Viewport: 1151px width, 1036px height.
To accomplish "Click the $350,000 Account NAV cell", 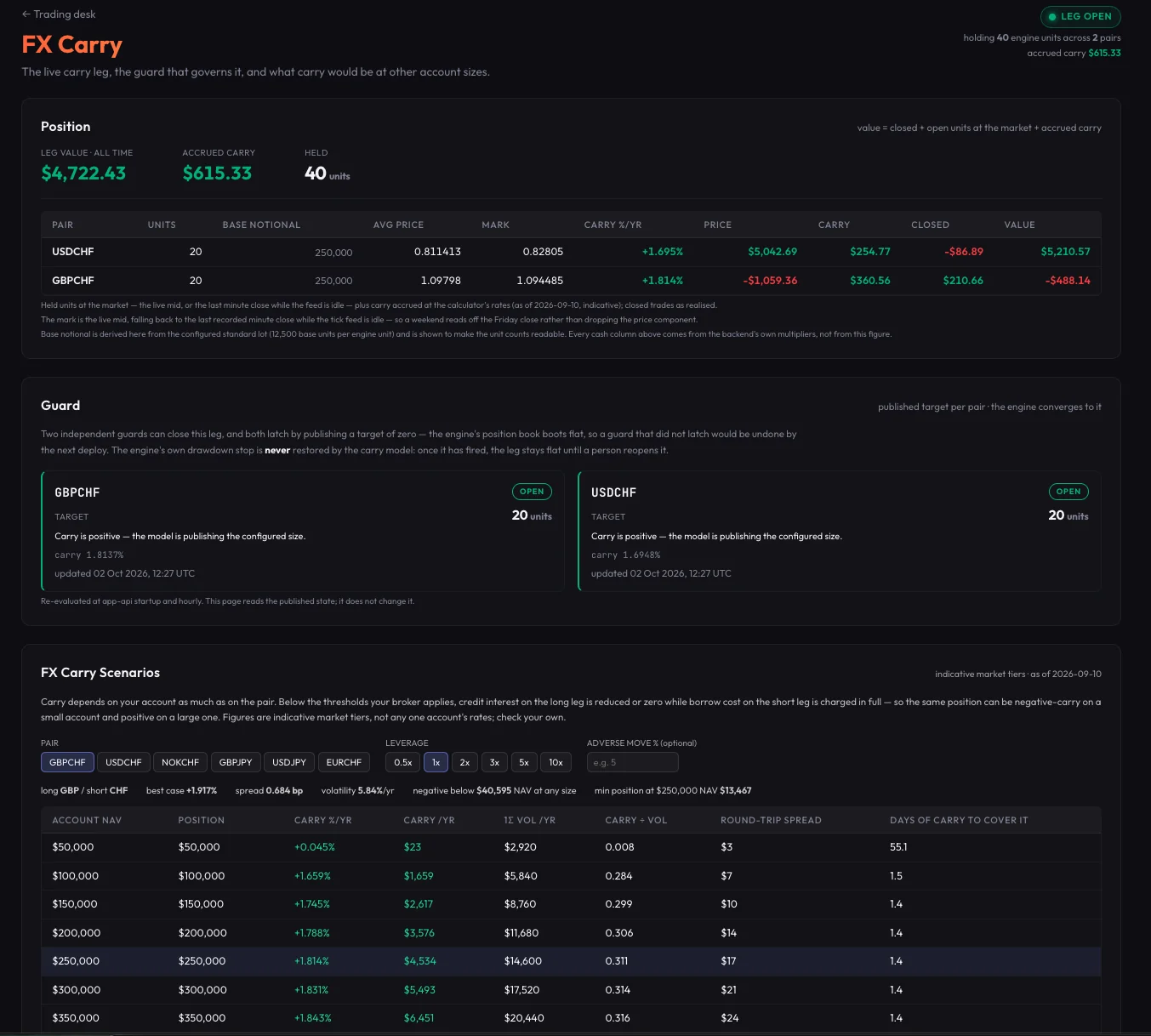I will [x=76, y=1018].
